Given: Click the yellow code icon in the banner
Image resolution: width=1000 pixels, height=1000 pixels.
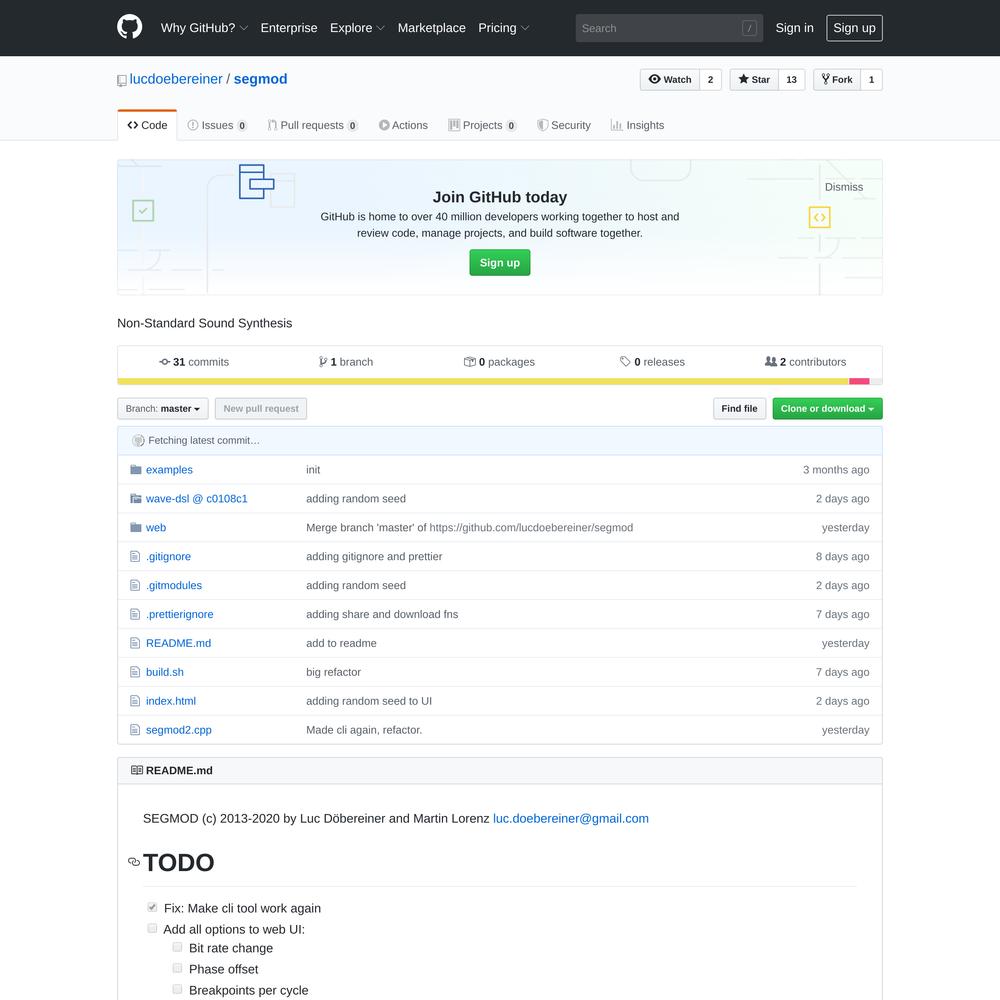Looking at the screenshot, I should tap(820, 217).
